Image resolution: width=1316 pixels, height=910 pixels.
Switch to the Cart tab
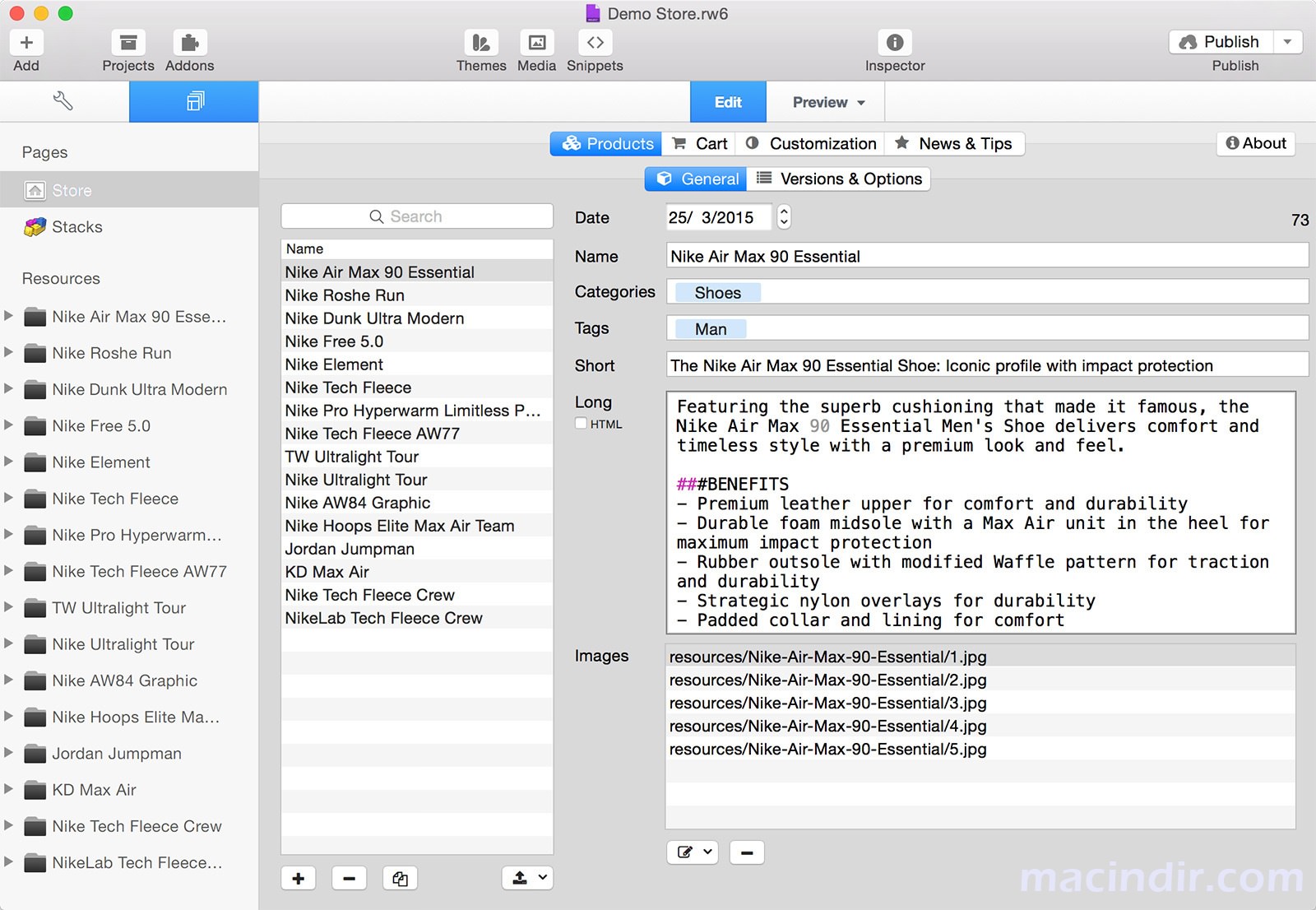(x=699, y=144)
